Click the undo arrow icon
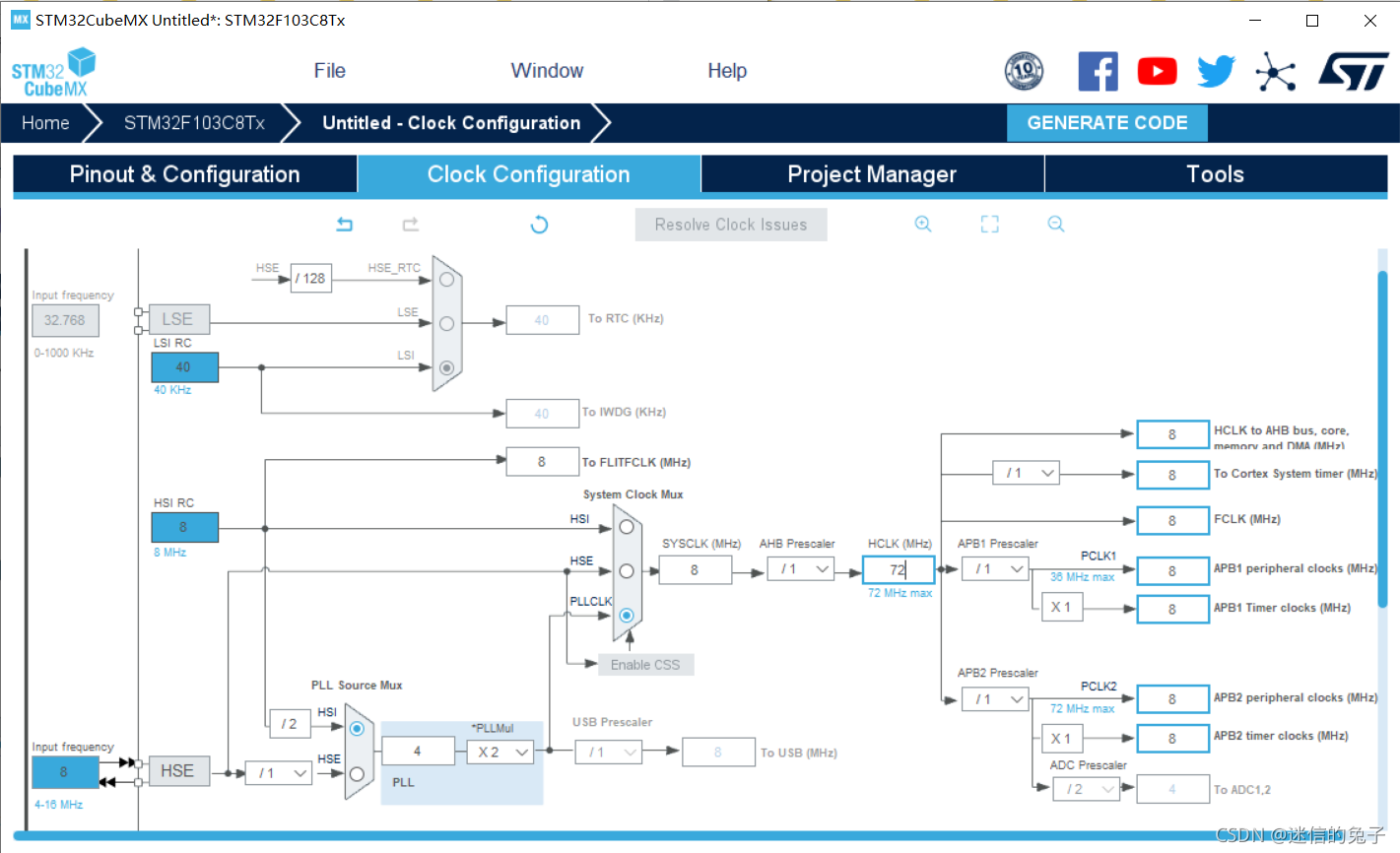This screenshot has width=1400, height=853. (x=344, y=225)
